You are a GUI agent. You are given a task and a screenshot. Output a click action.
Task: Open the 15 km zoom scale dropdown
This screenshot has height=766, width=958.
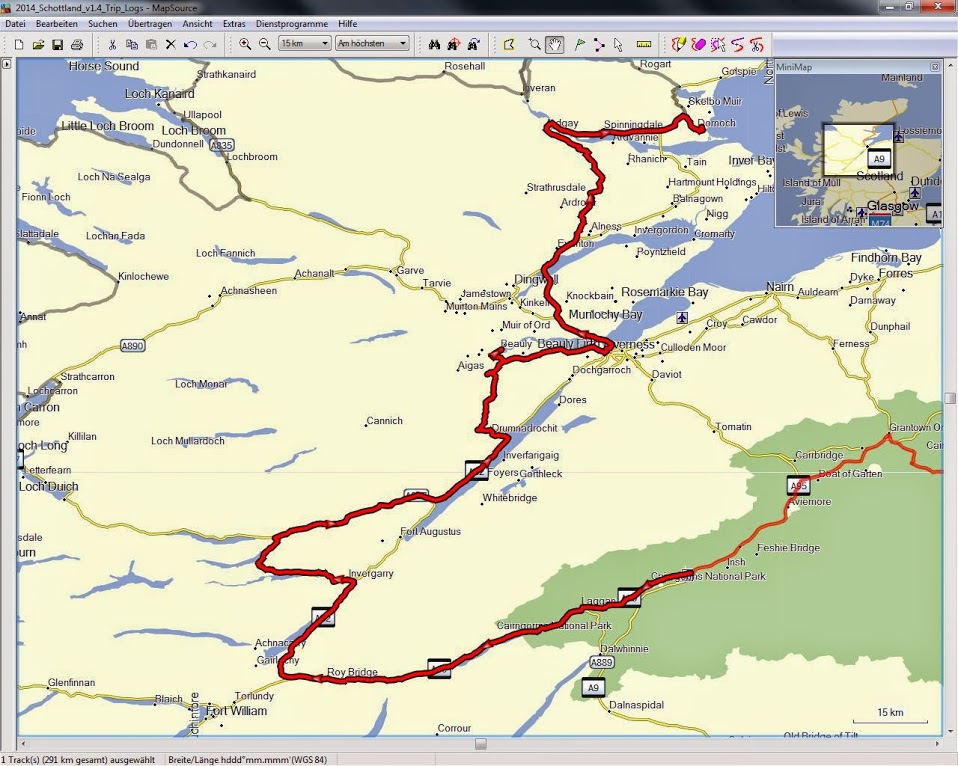coord(305,44)
